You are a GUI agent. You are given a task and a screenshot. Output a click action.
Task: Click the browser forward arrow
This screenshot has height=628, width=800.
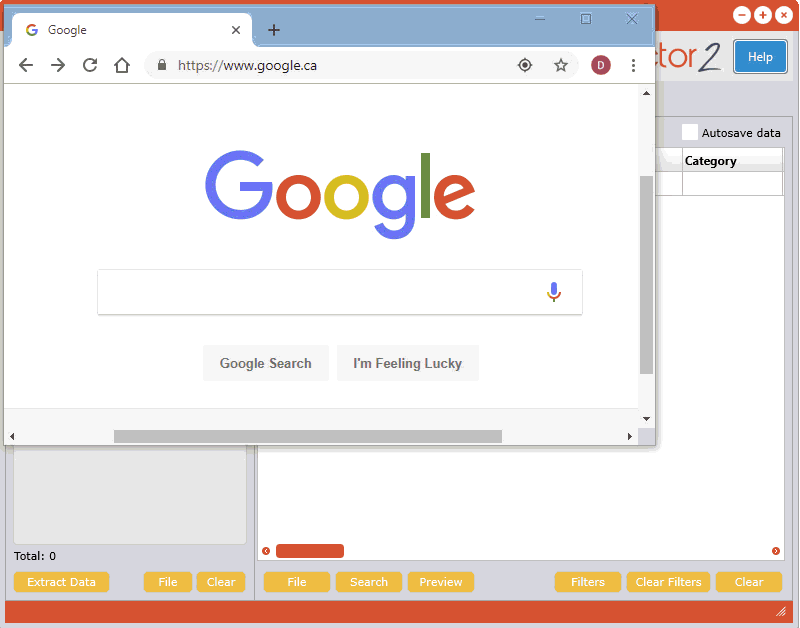[58, 65]
